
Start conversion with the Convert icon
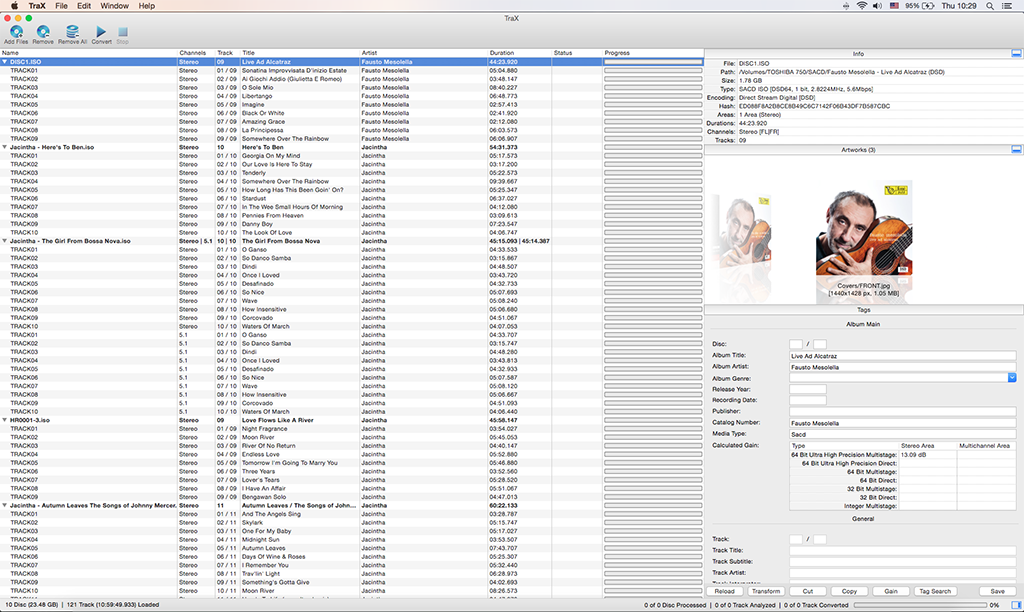click(x=101, y=31)
